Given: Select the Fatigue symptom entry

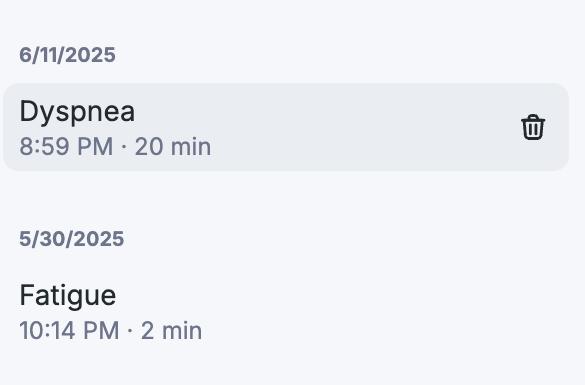Looking at the screenshot, I should [286, 312].
